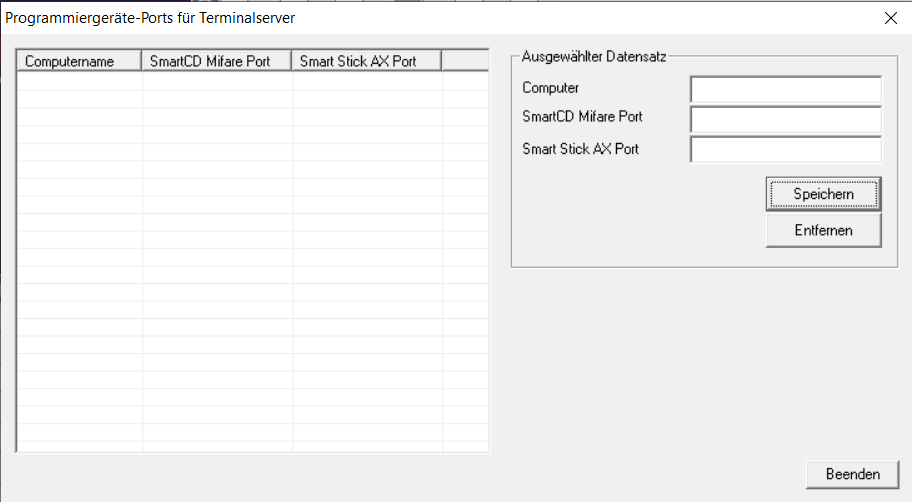This screenshot has width=912, height=502.
Task: Click the SmartCD Mifare Port label beside its field
Action: point(582,117)
